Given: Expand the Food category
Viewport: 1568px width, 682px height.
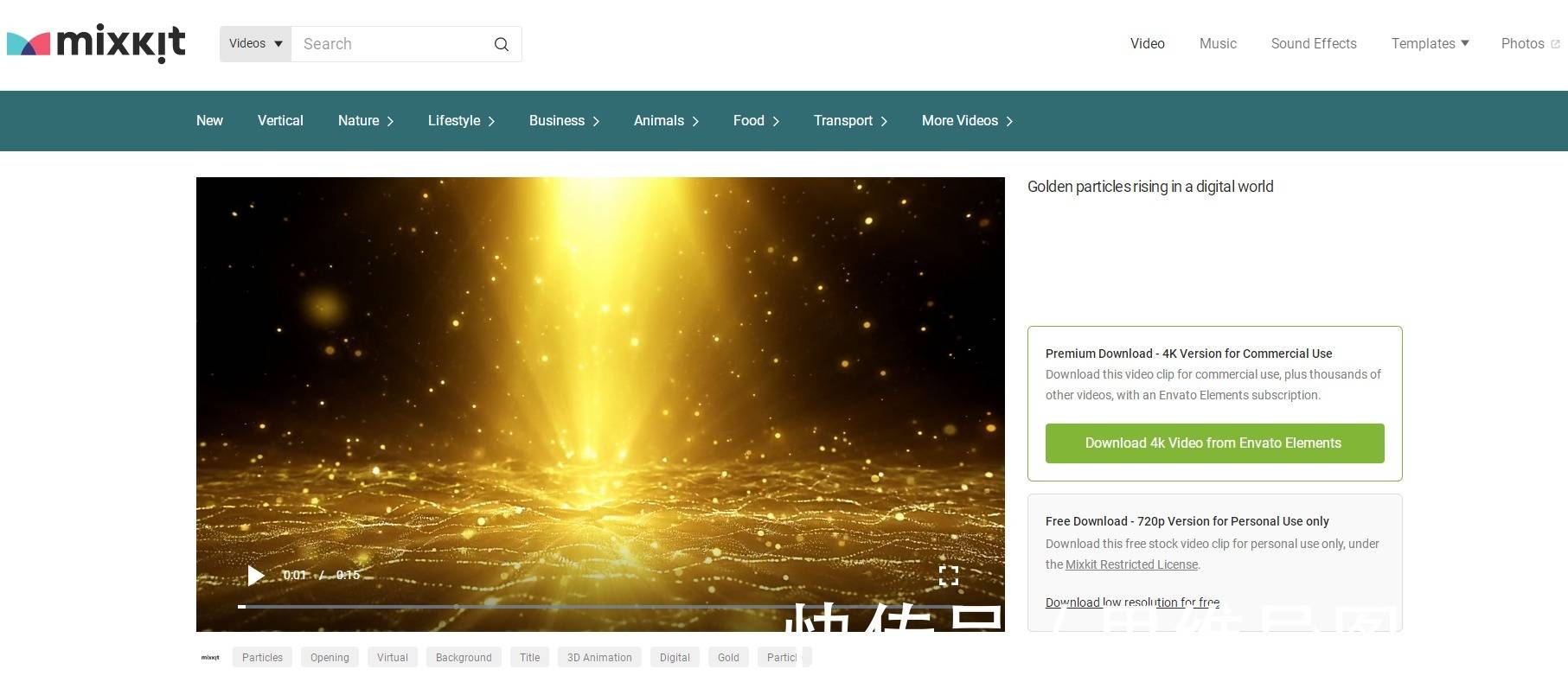Looking at the screenshot, I should pyautogui.click(x=756, y=121).
